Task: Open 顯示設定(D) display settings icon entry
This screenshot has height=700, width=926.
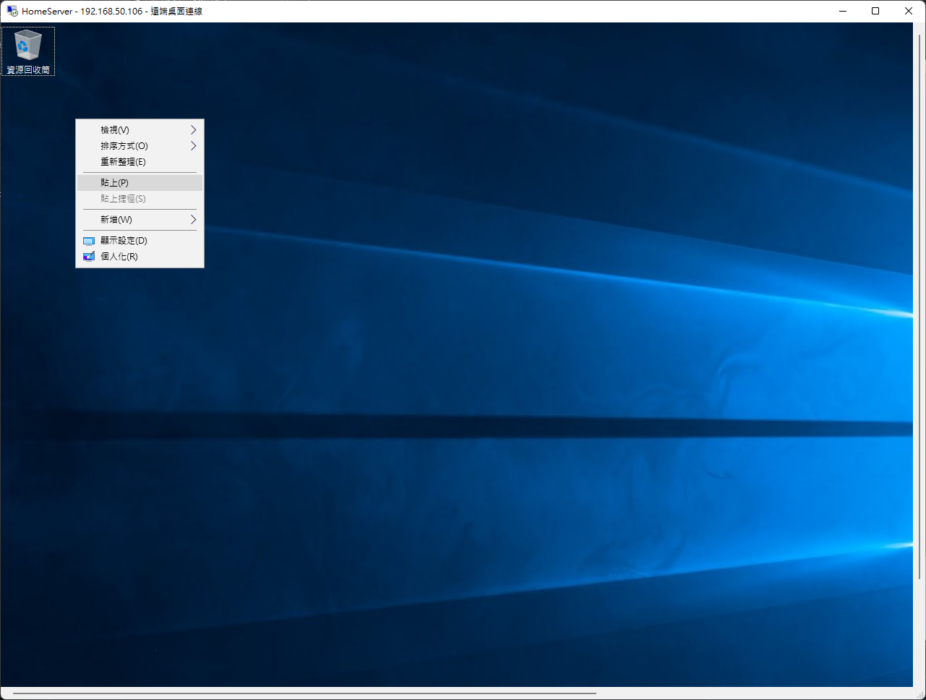Action: 140,240
